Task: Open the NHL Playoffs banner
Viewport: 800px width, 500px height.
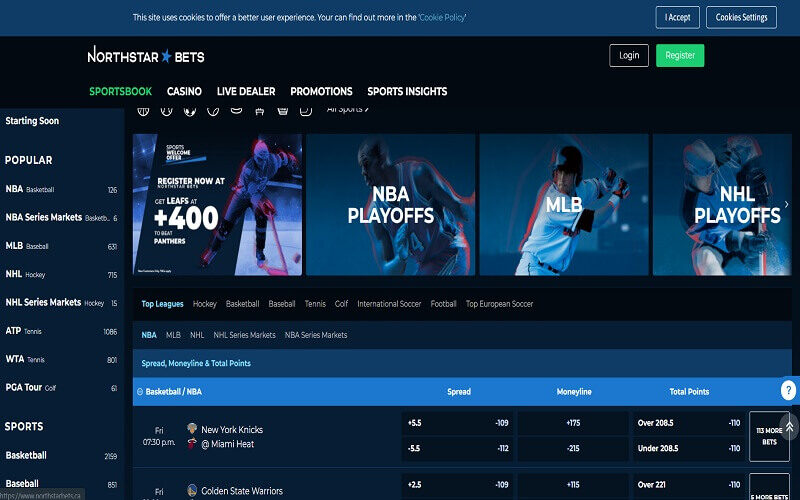Action: [722, 205]
